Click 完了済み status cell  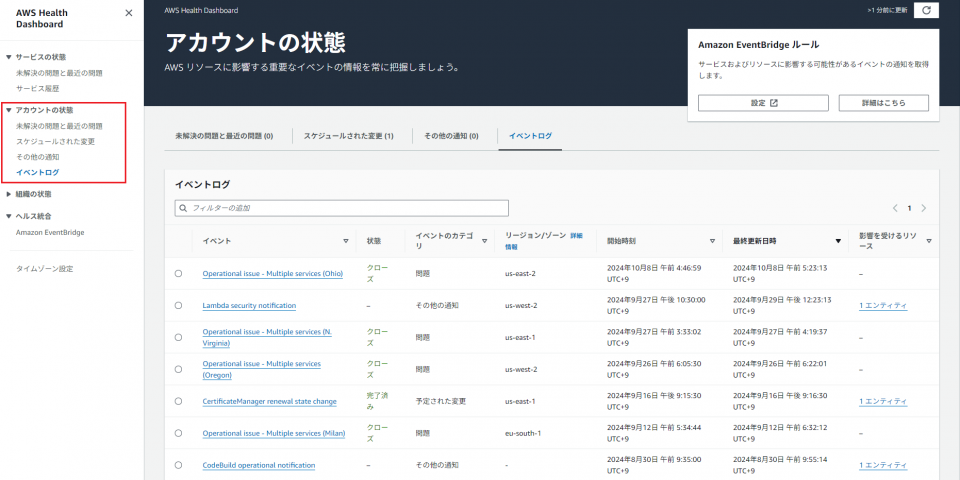(377, 402)
